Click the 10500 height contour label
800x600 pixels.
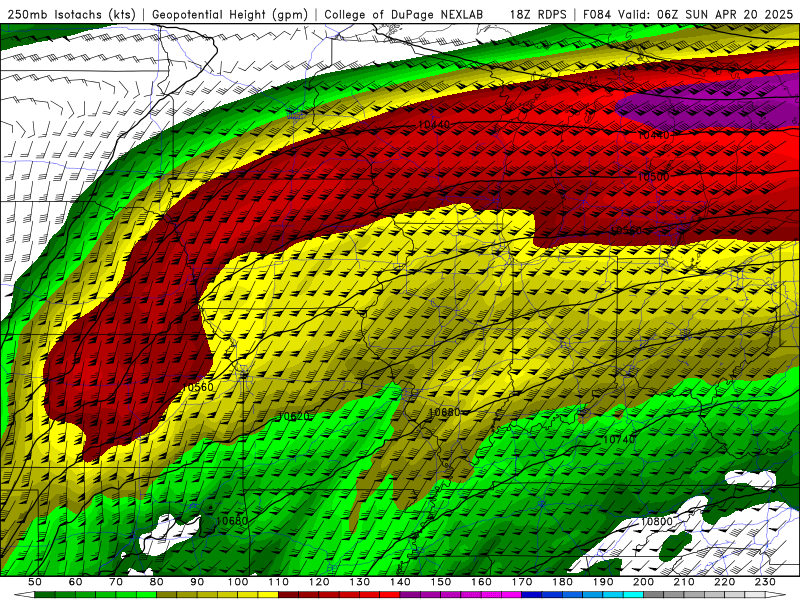click(x=654, y=177)
